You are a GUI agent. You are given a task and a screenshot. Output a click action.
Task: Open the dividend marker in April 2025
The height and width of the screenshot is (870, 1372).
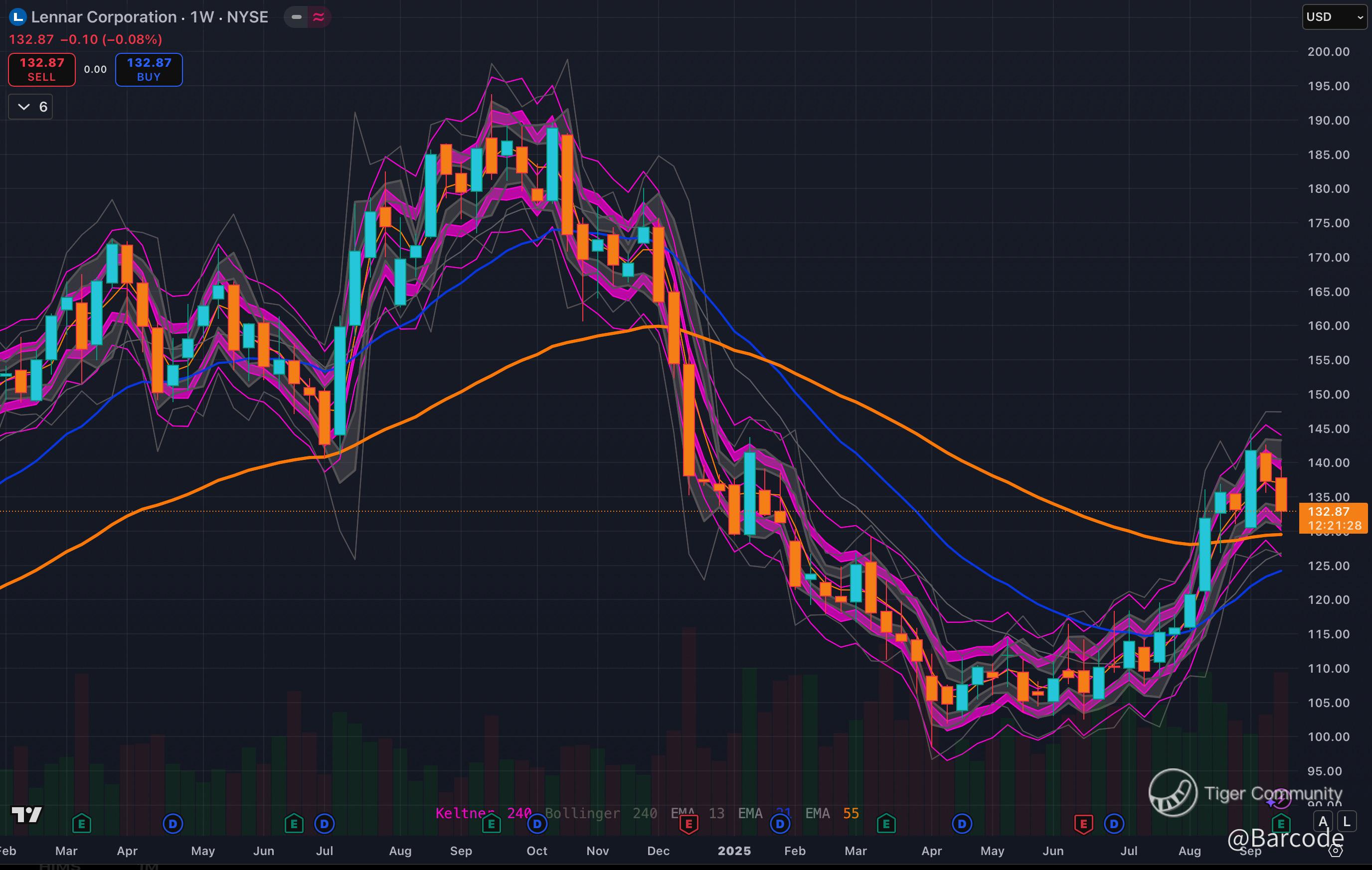point(962,823)
